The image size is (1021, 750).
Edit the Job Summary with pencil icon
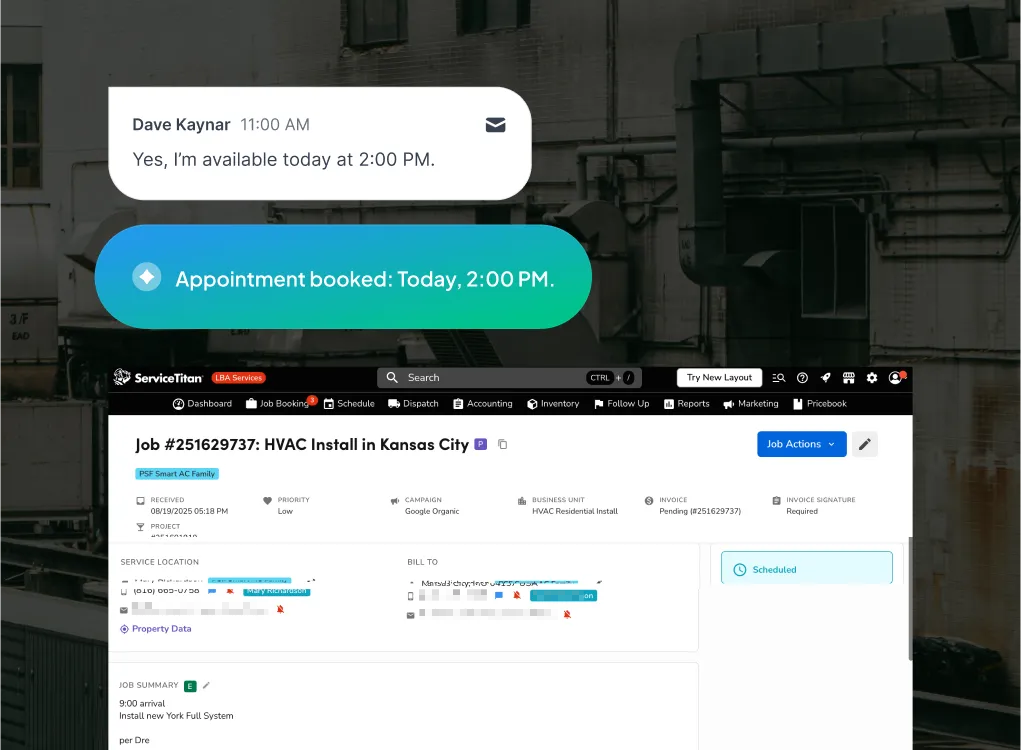click(x=206, y=685)
